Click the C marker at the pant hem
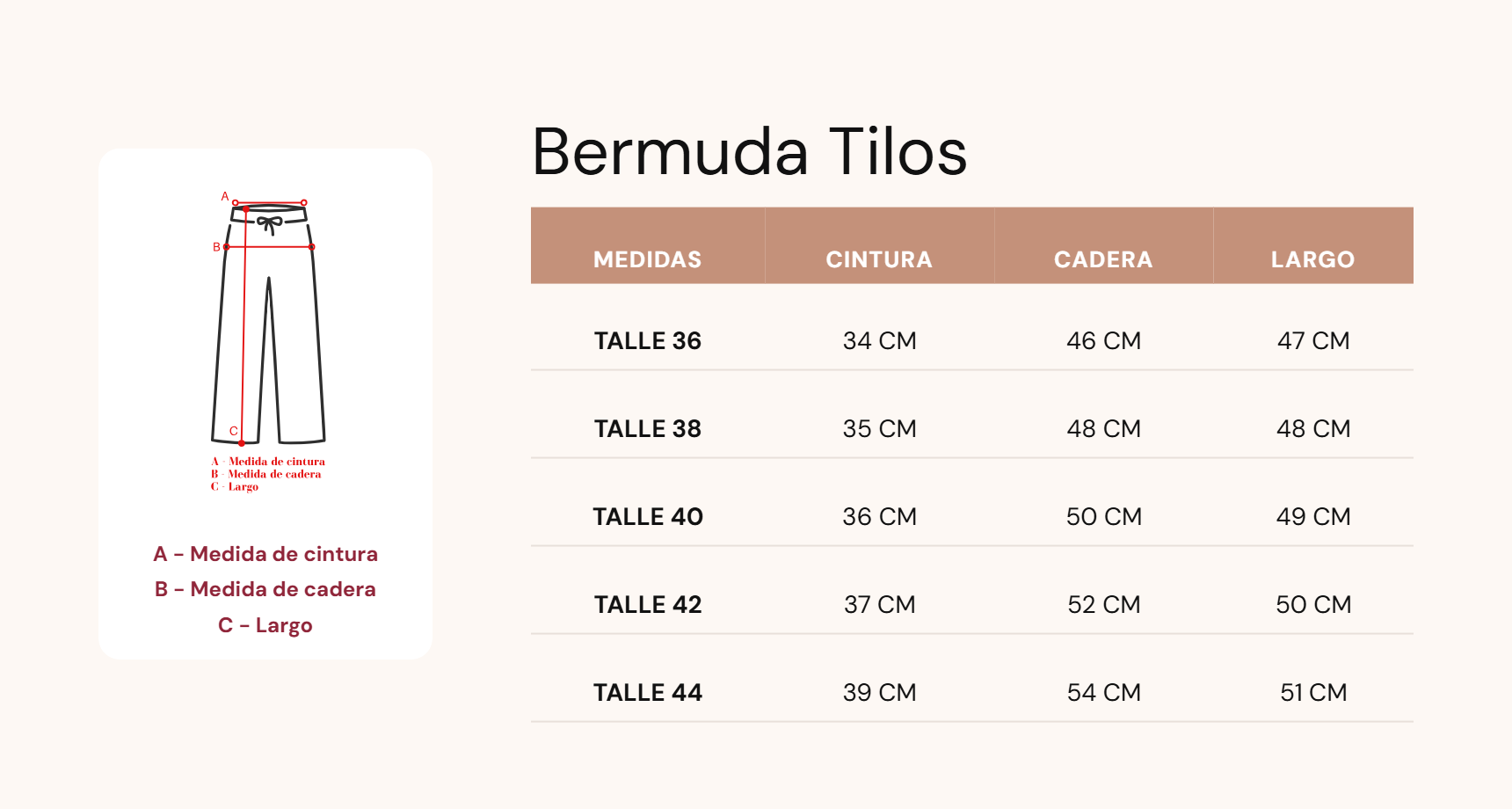Image resolution: width=1512 pixels, height=809 pixels. coord(233,431)
